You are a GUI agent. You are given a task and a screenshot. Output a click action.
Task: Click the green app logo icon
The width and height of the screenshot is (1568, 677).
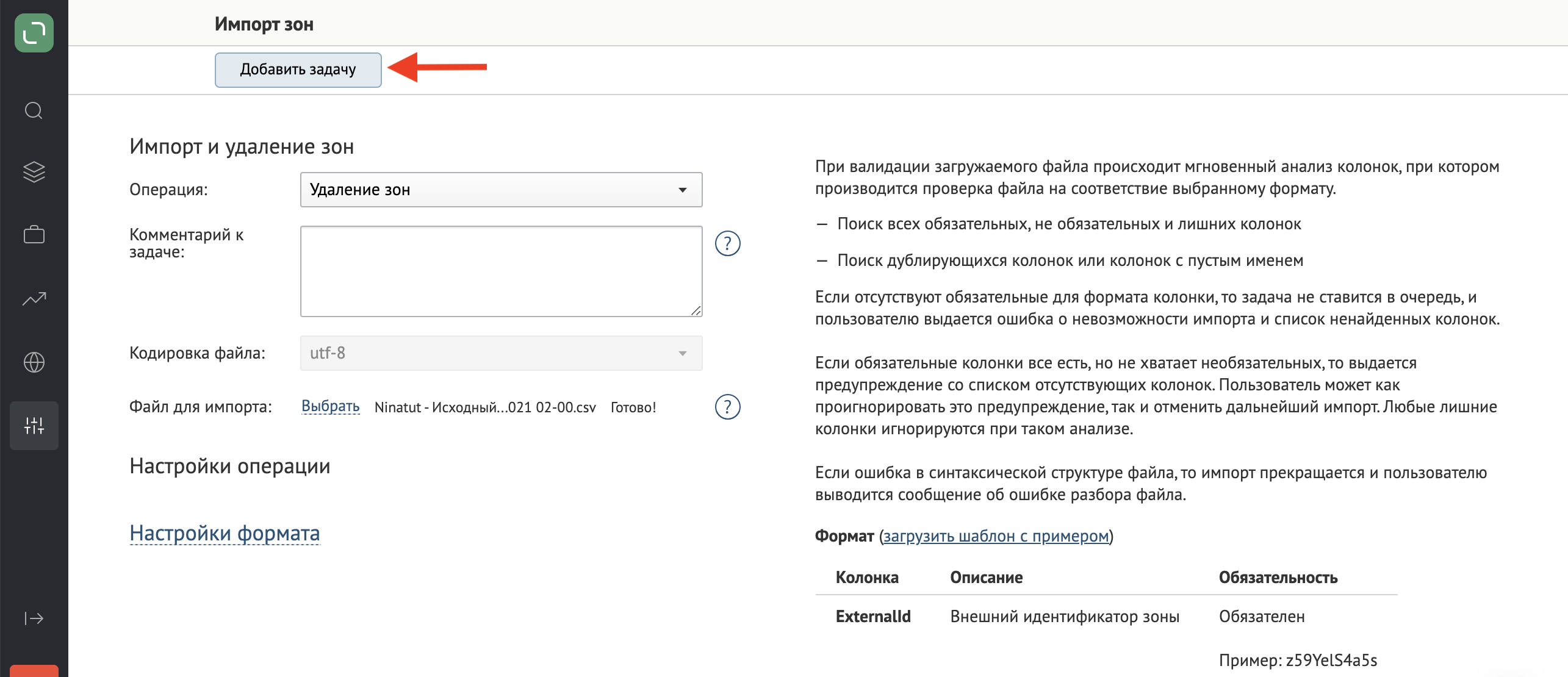pos(34,33)
